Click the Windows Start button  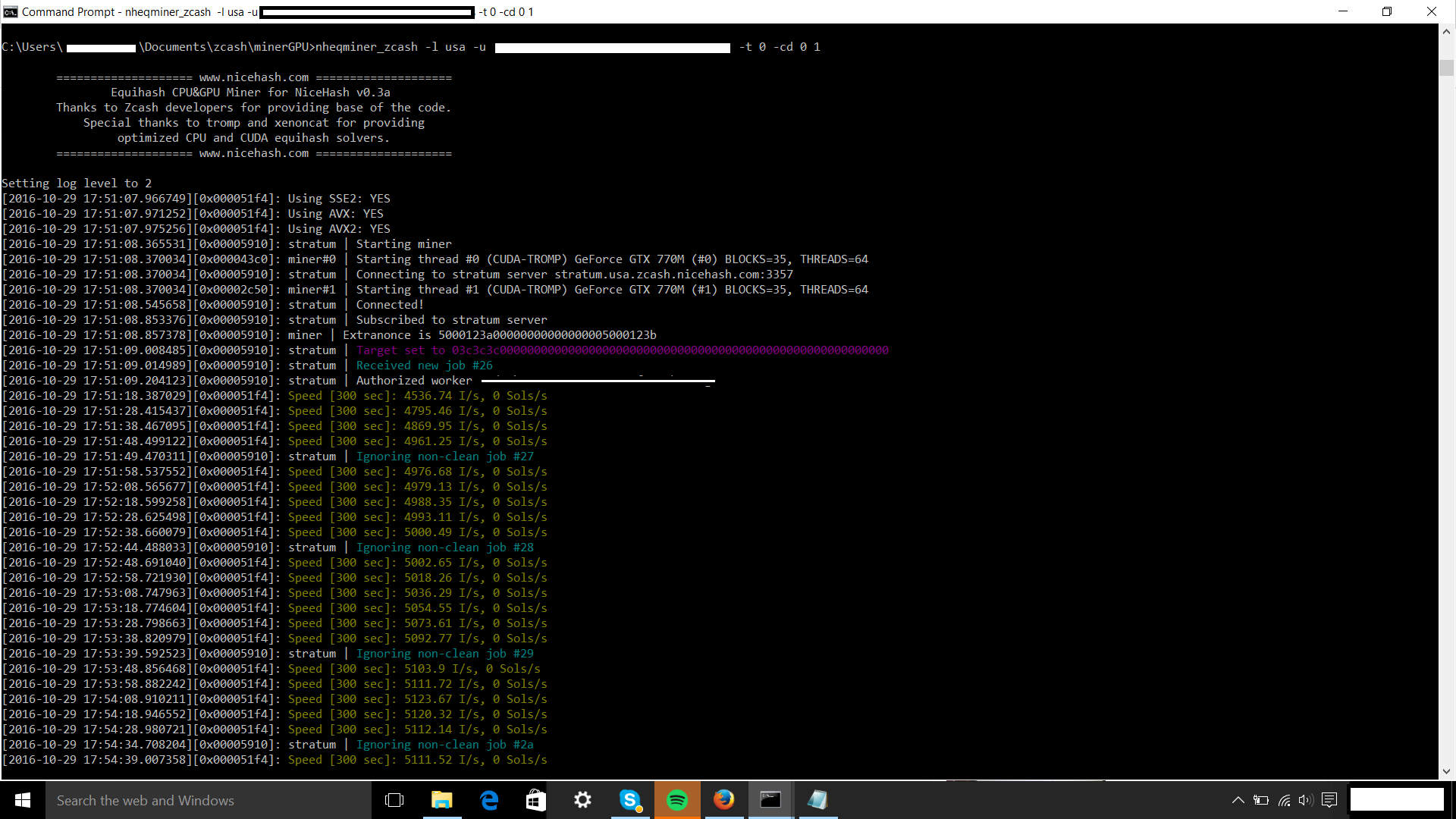coord(23,800)
